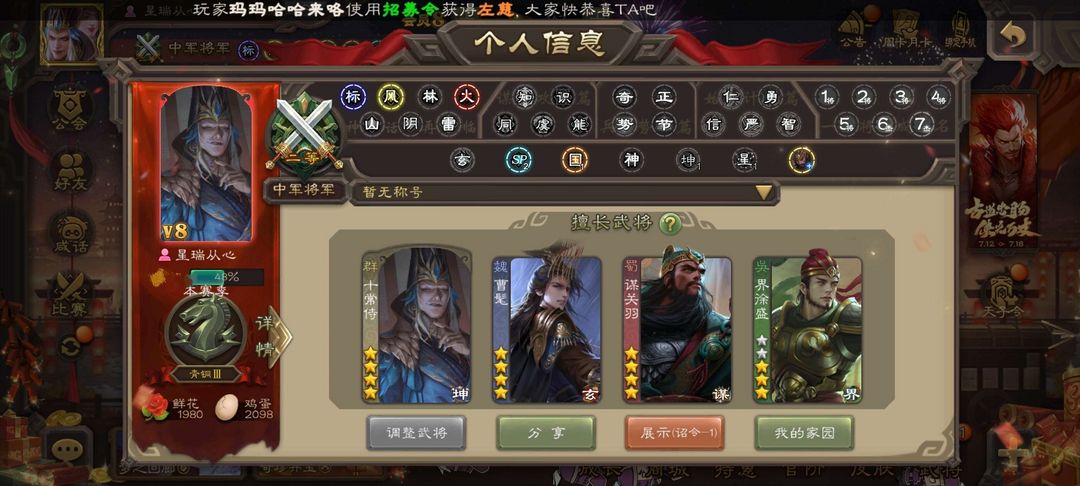Toggle the SP badge
1080x486 pixels.
[518, 160]
